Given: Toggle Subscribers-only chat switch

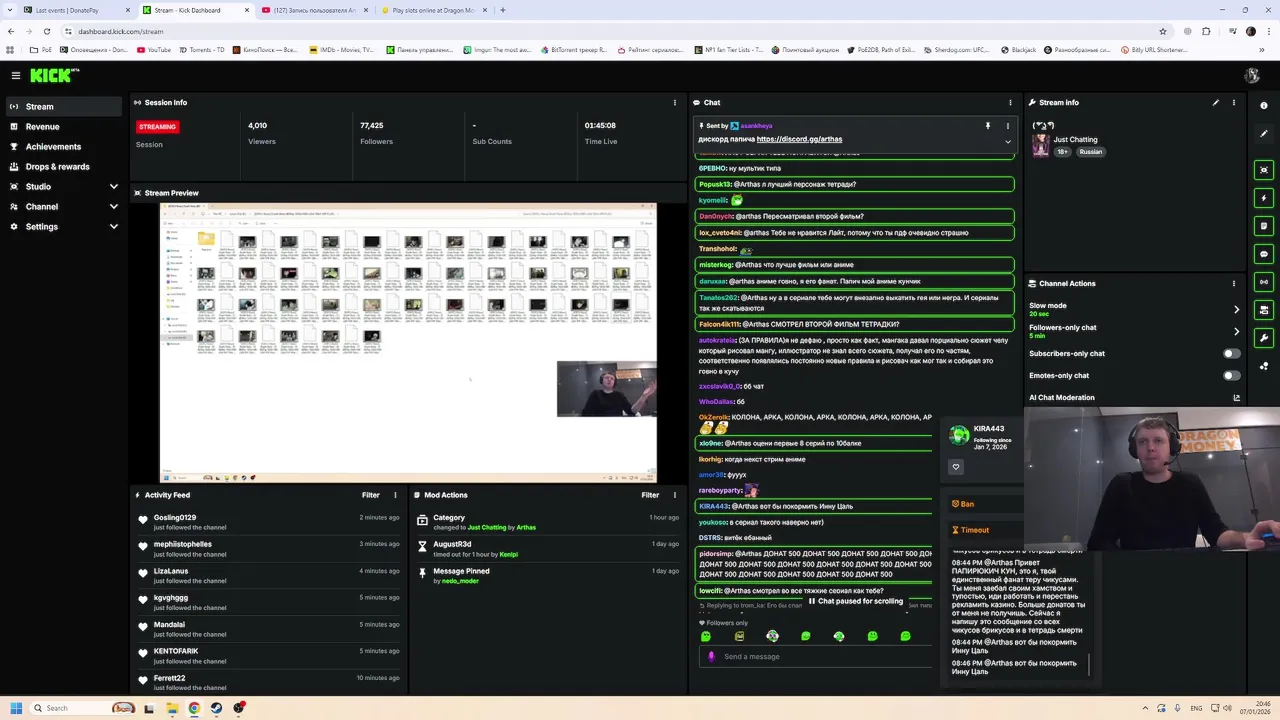Looking at the screenshot, I should [x=1232, y=353].
